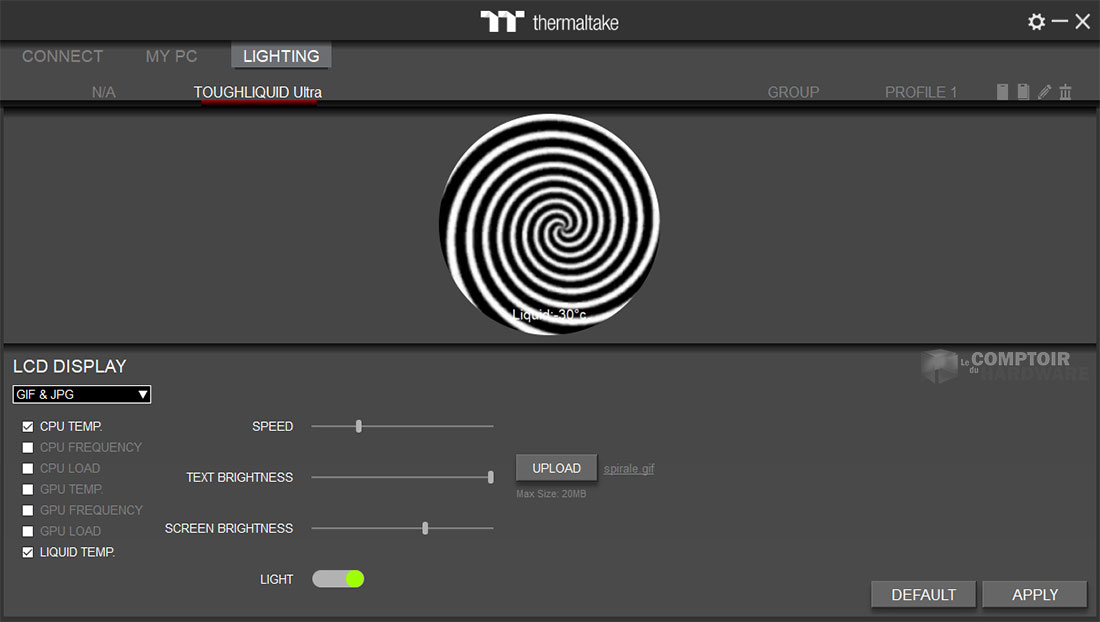Switch to the CONNECT tab
Viewport: 1100px width, 622px height.
pos(62,56)
